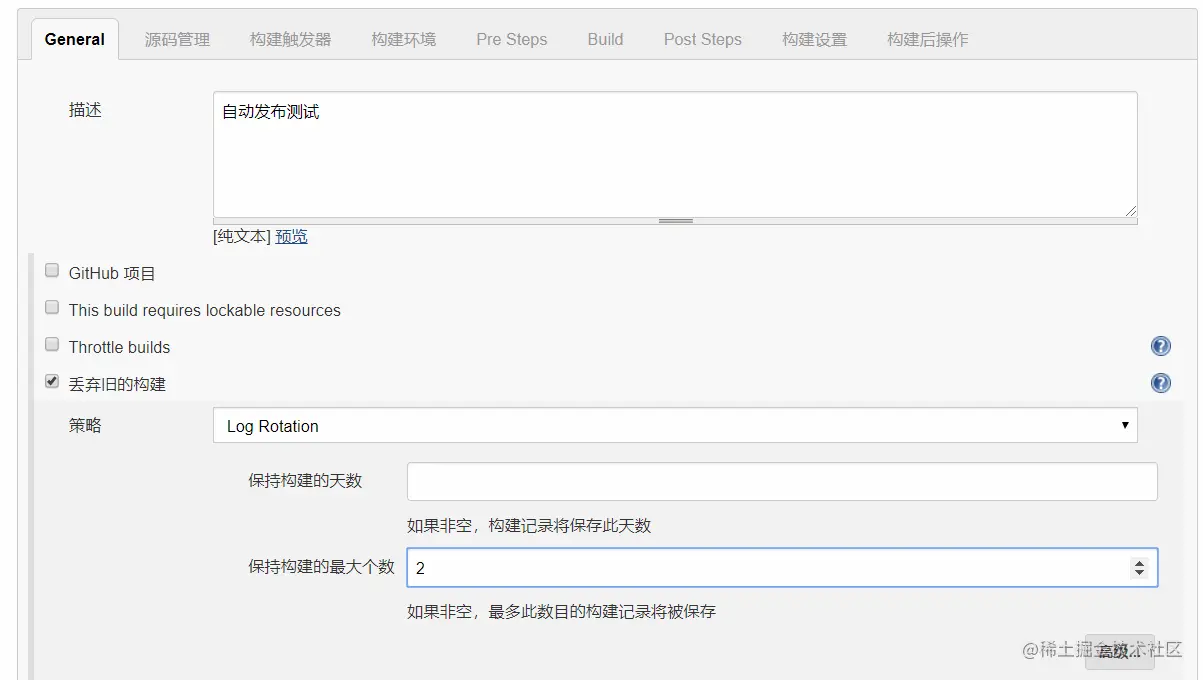Click the 预览 preview link
The width and height of the screenshot is (1203, 680).
click(x=292, y=237)
